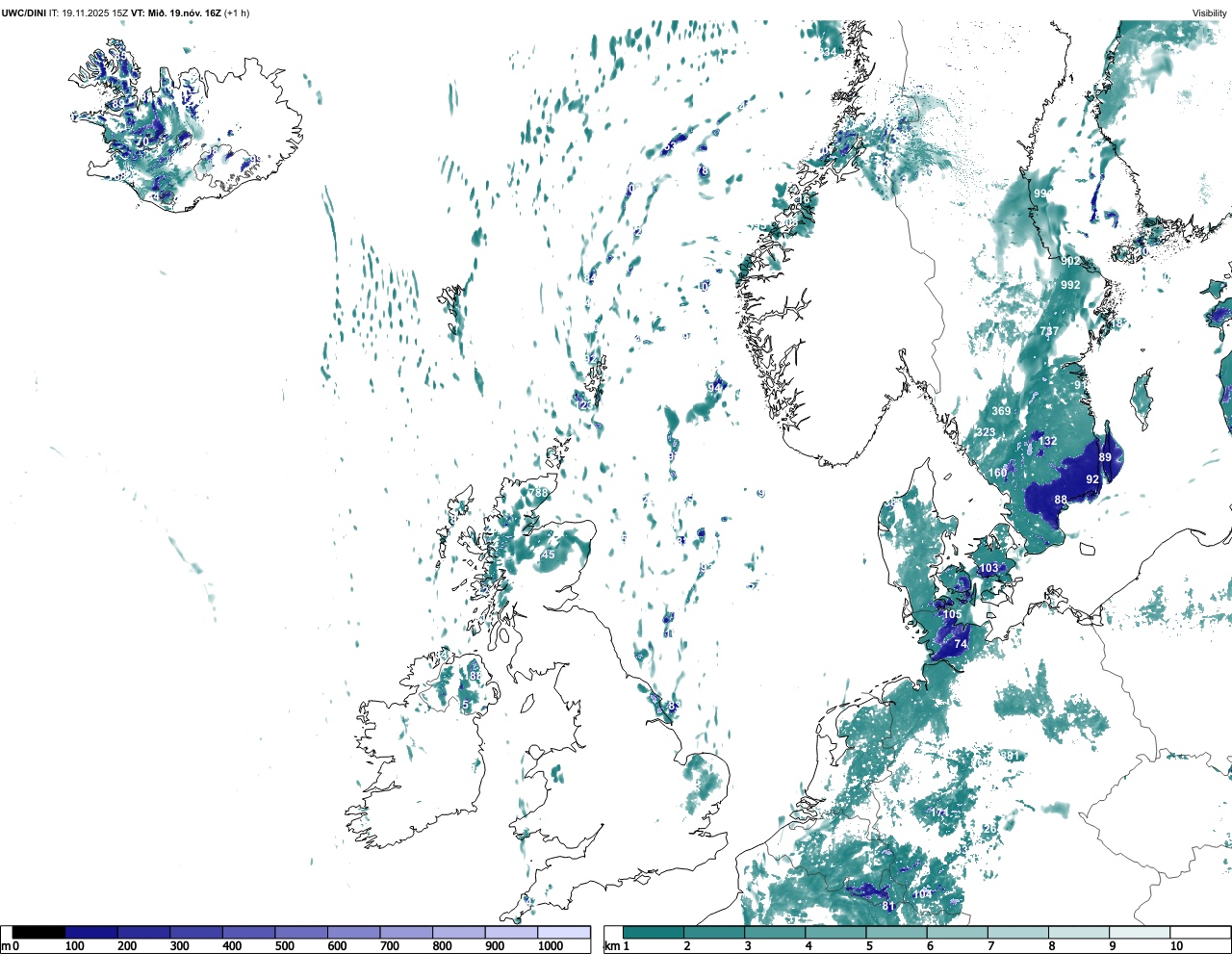Image resolution: width=1232 pixels, height=954 pixels.
Task: Click the '74' value near southern Denmark
Action: pos(961,645)
